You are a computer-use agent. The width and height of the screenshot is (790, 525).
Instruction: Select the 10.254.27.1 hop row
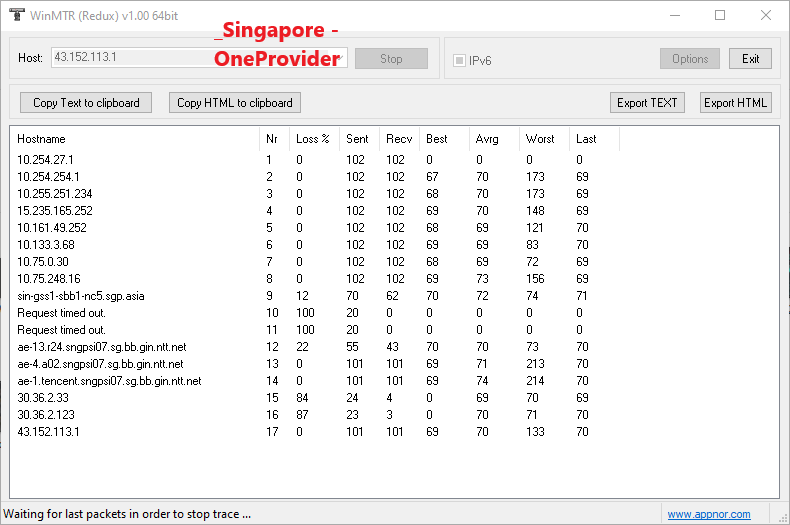tap(315, 160)
